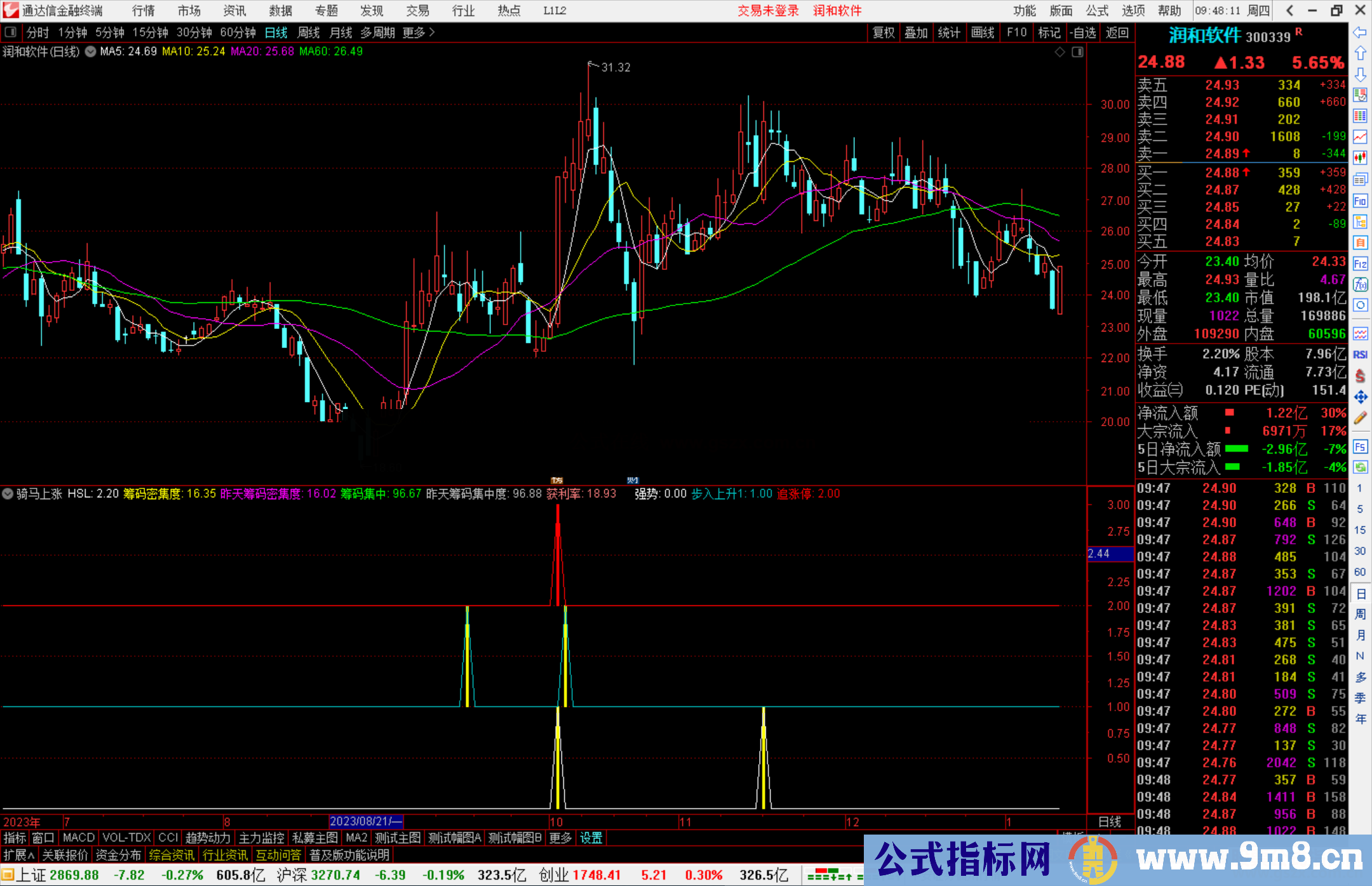Toggle 自选 to add stock to watchlist

(x=1084, y=32)
